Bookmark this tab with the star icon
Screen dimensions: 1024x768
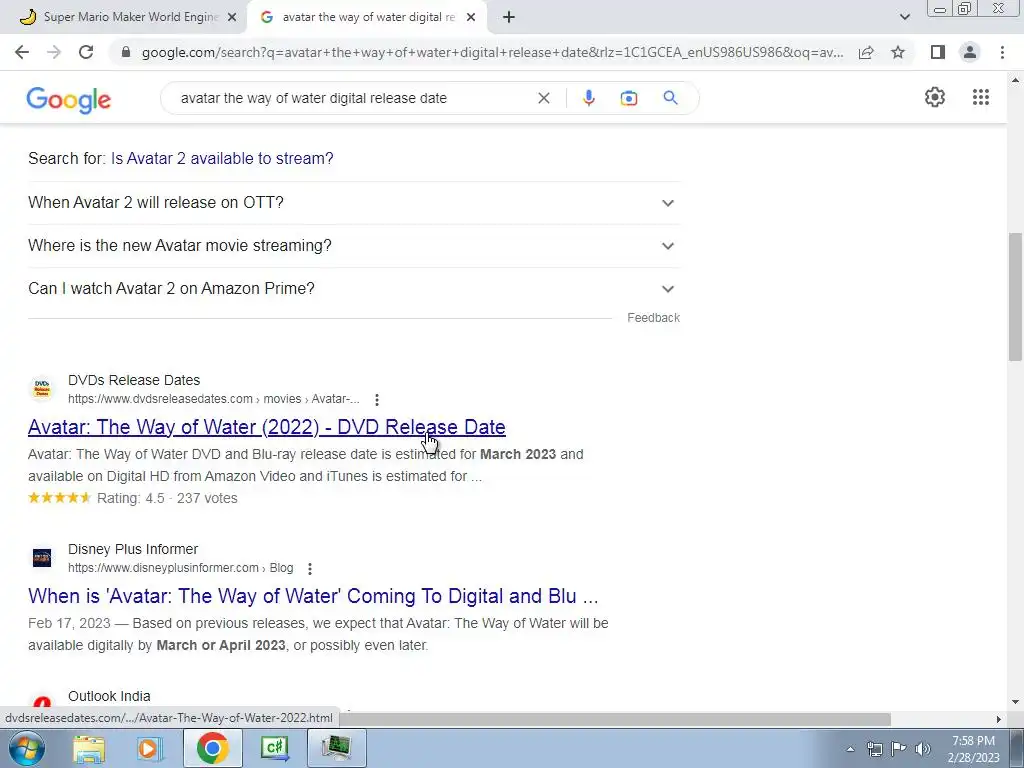pos(898,52)
